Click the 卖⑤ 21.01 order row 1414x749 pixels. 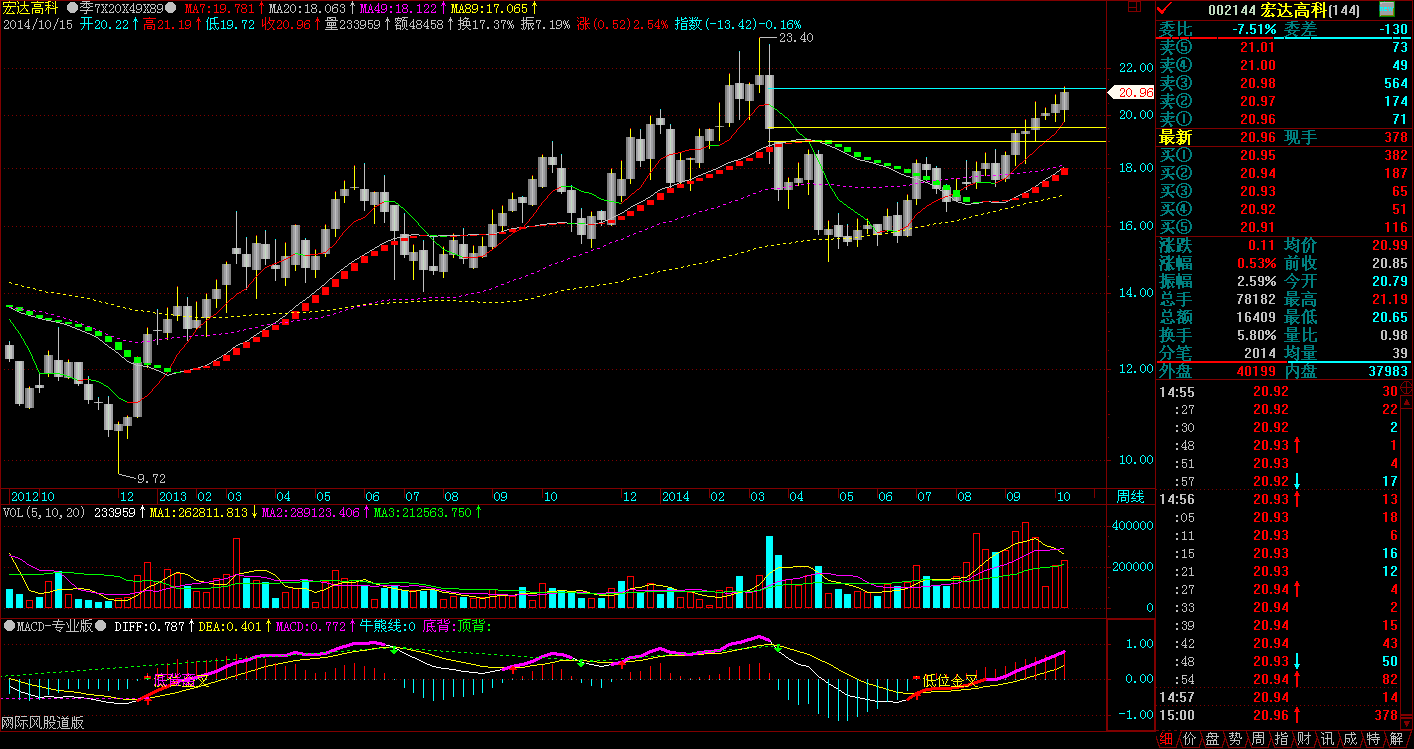(x=1284, y=48)
